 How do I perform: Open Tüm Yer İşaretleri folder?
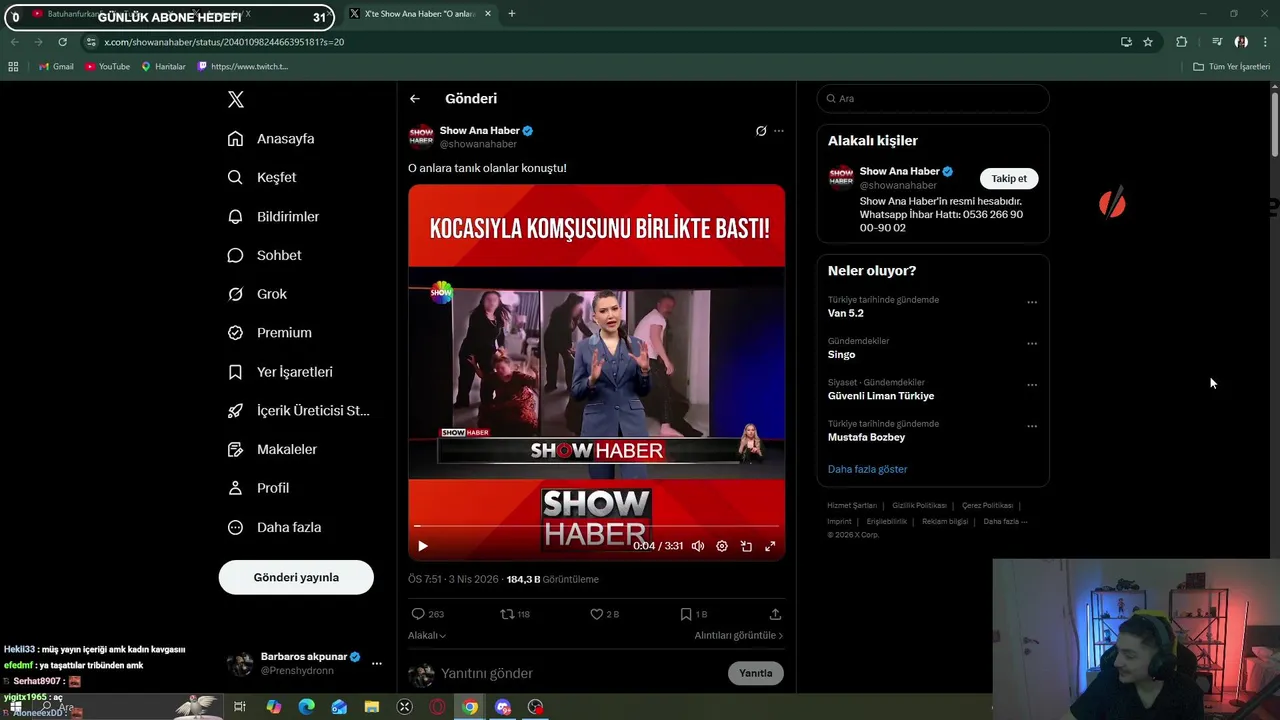click(x=1232, y=67)
